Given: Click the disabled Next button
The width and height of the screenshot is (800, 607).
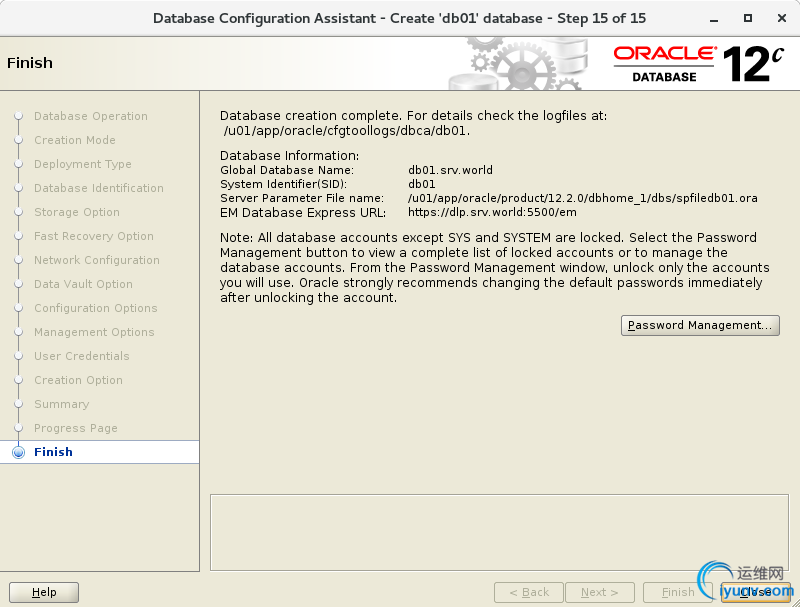Looking at the screenshot, I should pyautogui.click(x=599, y=592).
